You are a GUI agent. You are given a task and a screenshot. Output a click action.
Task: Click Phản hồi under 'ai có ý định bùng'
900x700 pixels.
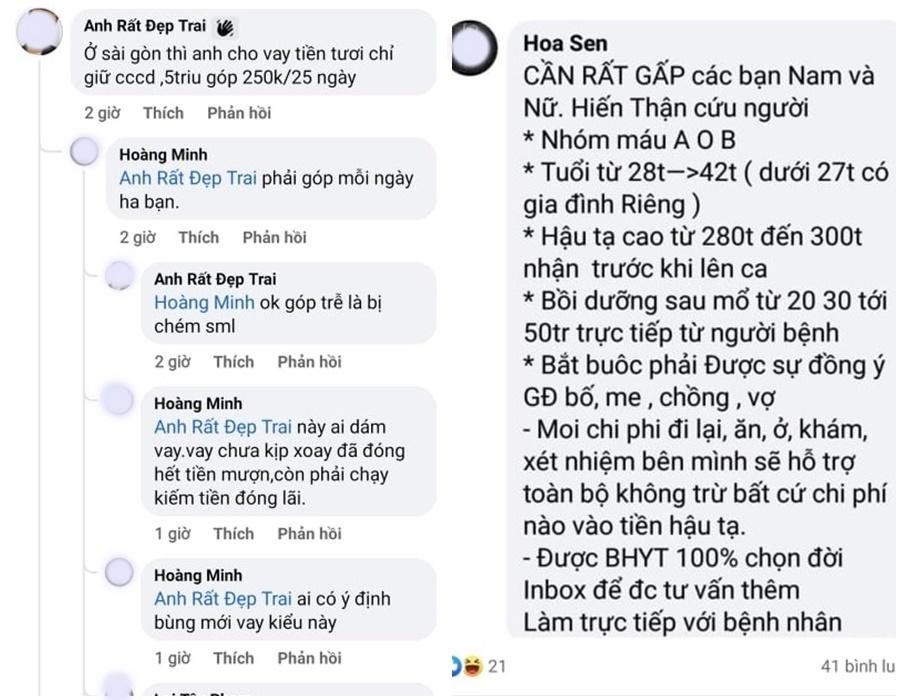[x=309, y=658]
